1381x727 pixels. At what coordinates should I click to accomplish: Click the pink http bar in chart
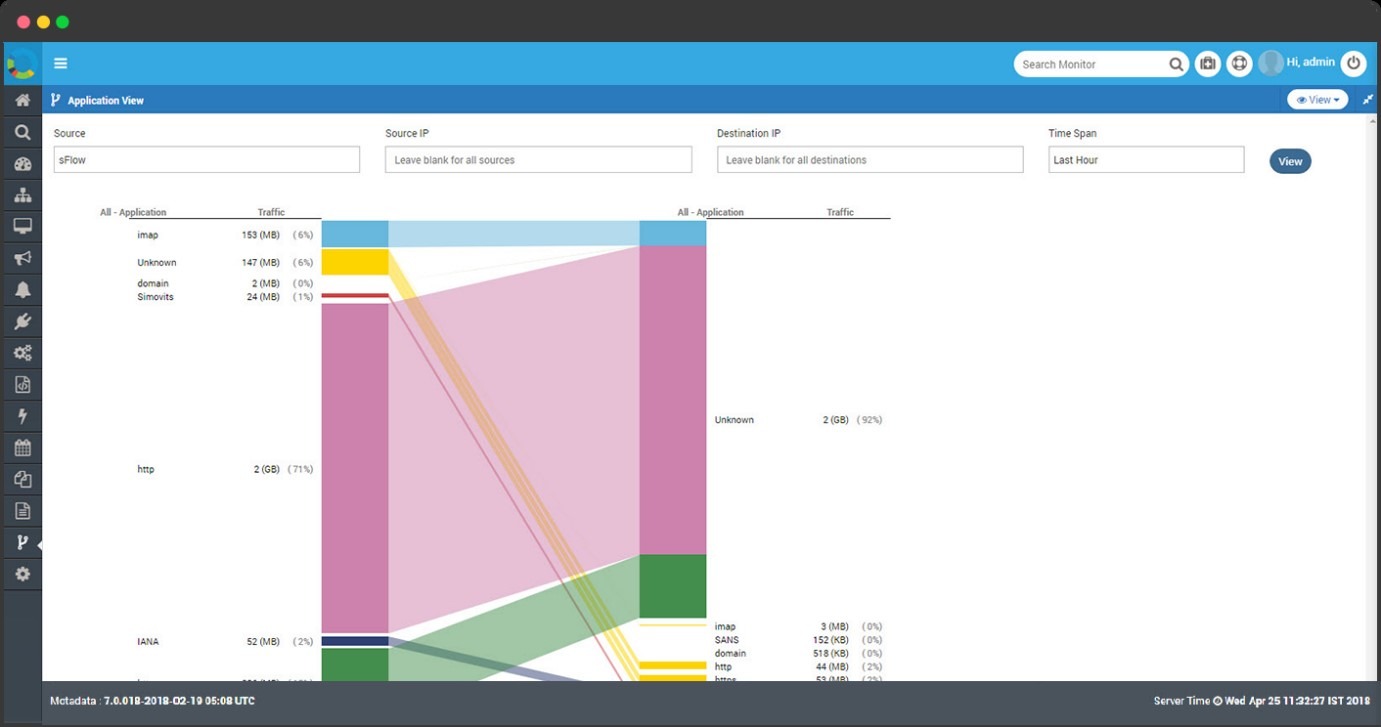tap(355, 468)
